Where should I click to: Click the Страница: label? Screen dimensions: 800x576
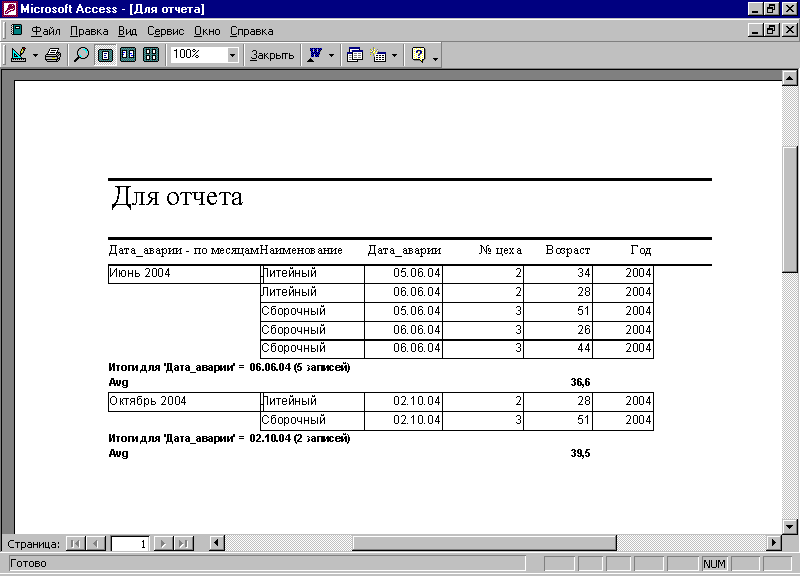33,544
